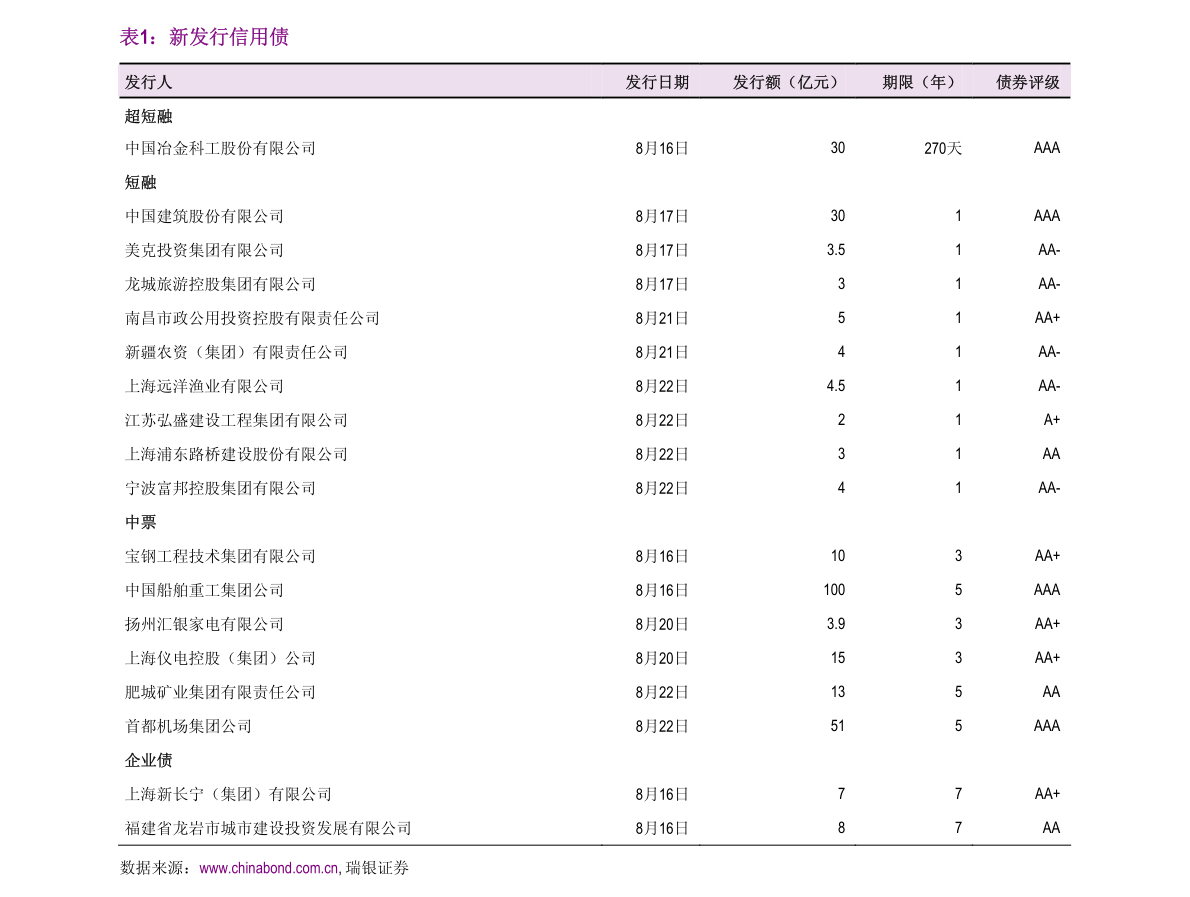Click the 51 issue amount value
The width and height of the screenshot is (1190, 897).
[x=838, y=726]
